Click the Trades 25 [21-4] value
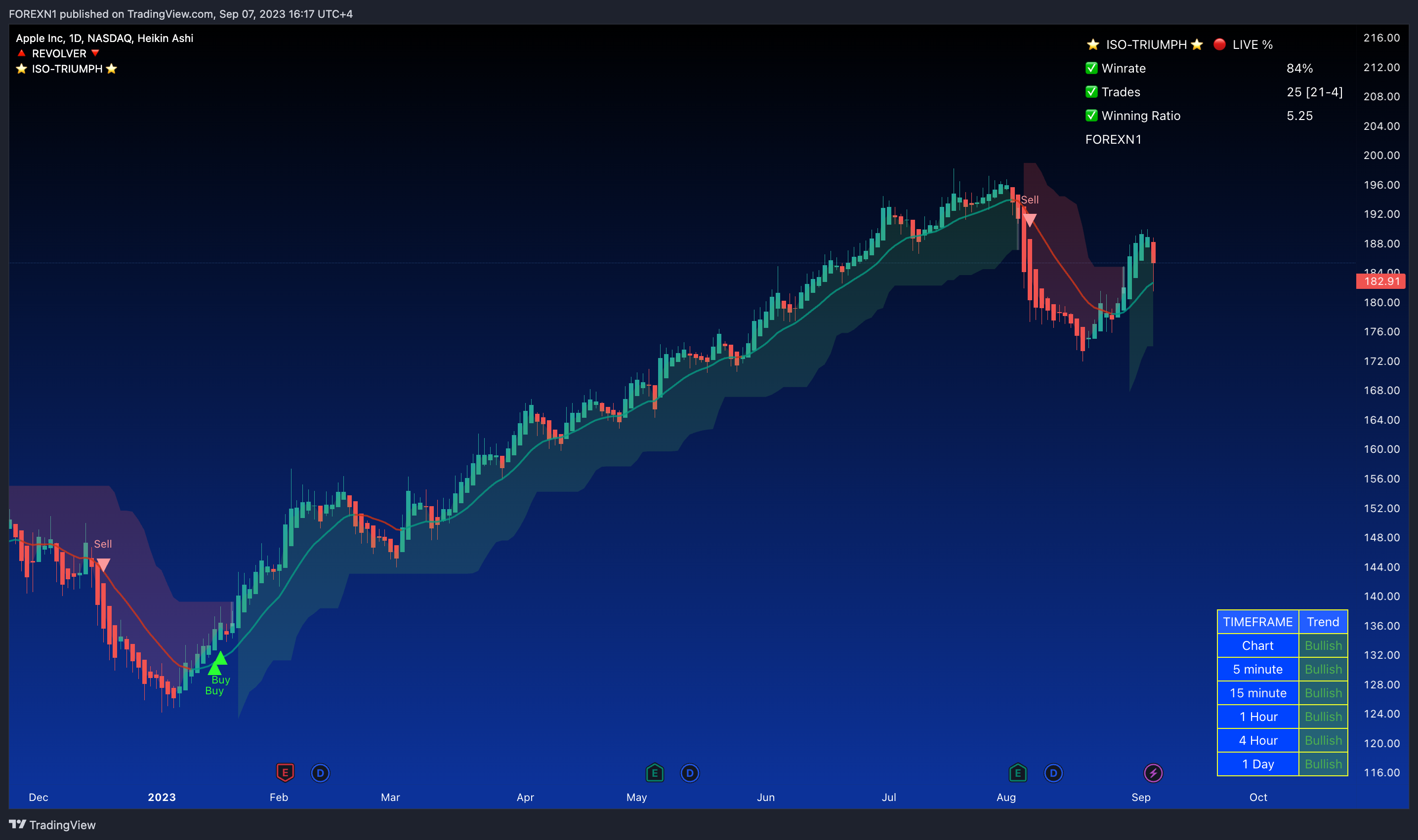This screenshot has width=1418, height=840. coord(1314,92)
